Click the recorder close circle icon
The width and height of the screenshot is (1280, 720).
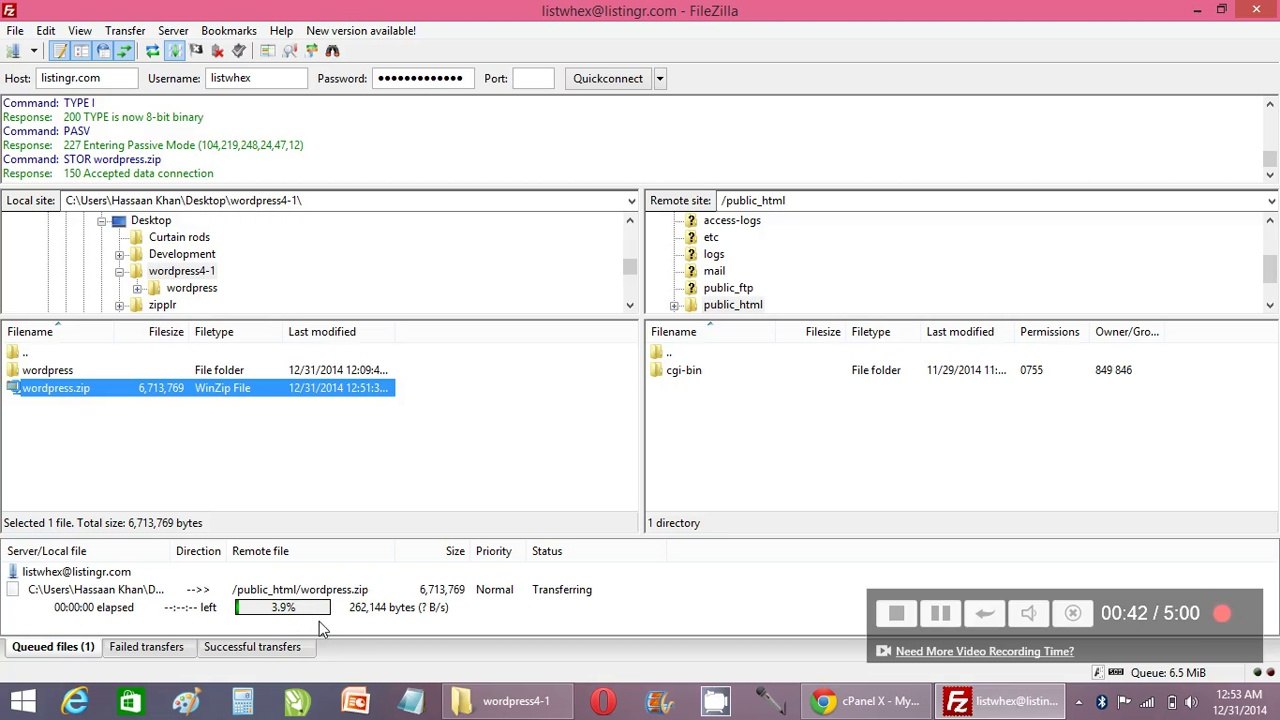(1072, 613)
